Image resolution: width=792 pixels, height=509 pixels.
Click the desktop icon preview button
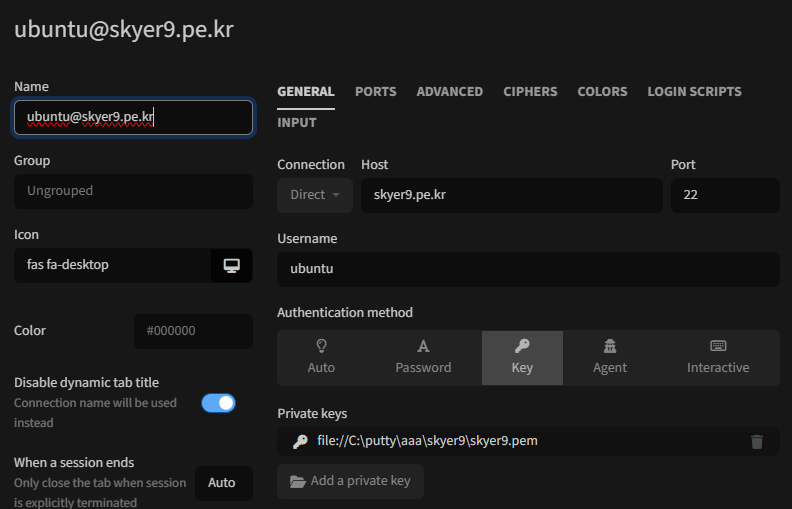click(x=232, y=265)
